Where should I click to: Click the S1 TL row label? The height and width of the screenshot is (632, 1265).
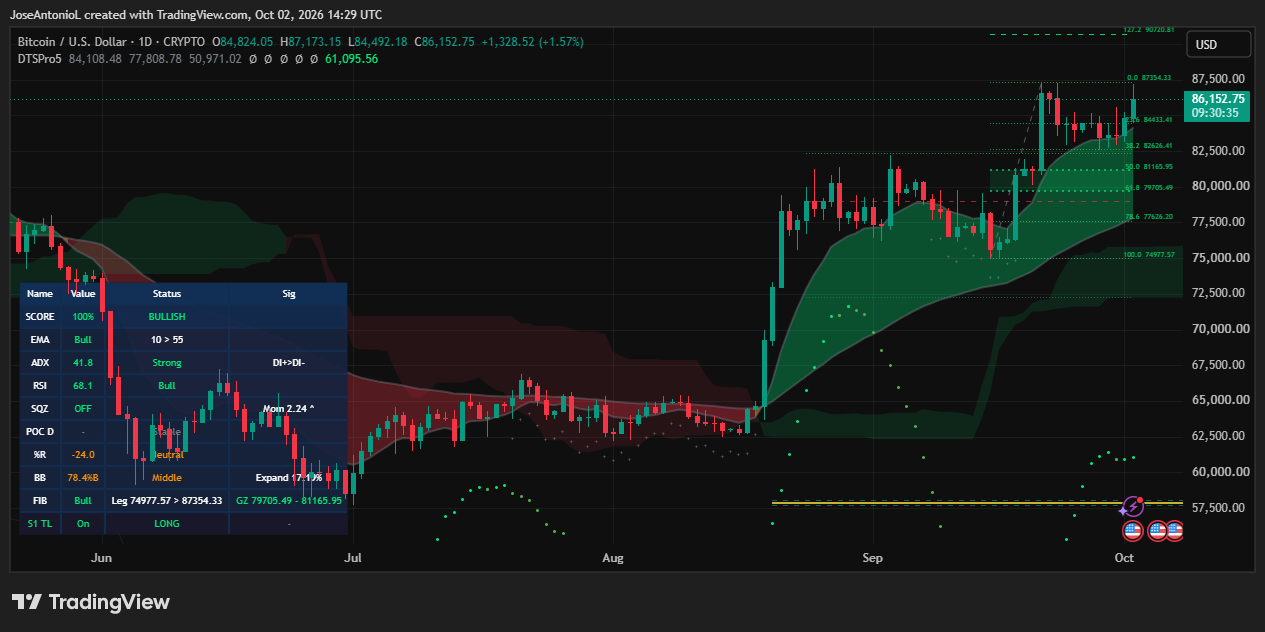[x=40, y=523]
